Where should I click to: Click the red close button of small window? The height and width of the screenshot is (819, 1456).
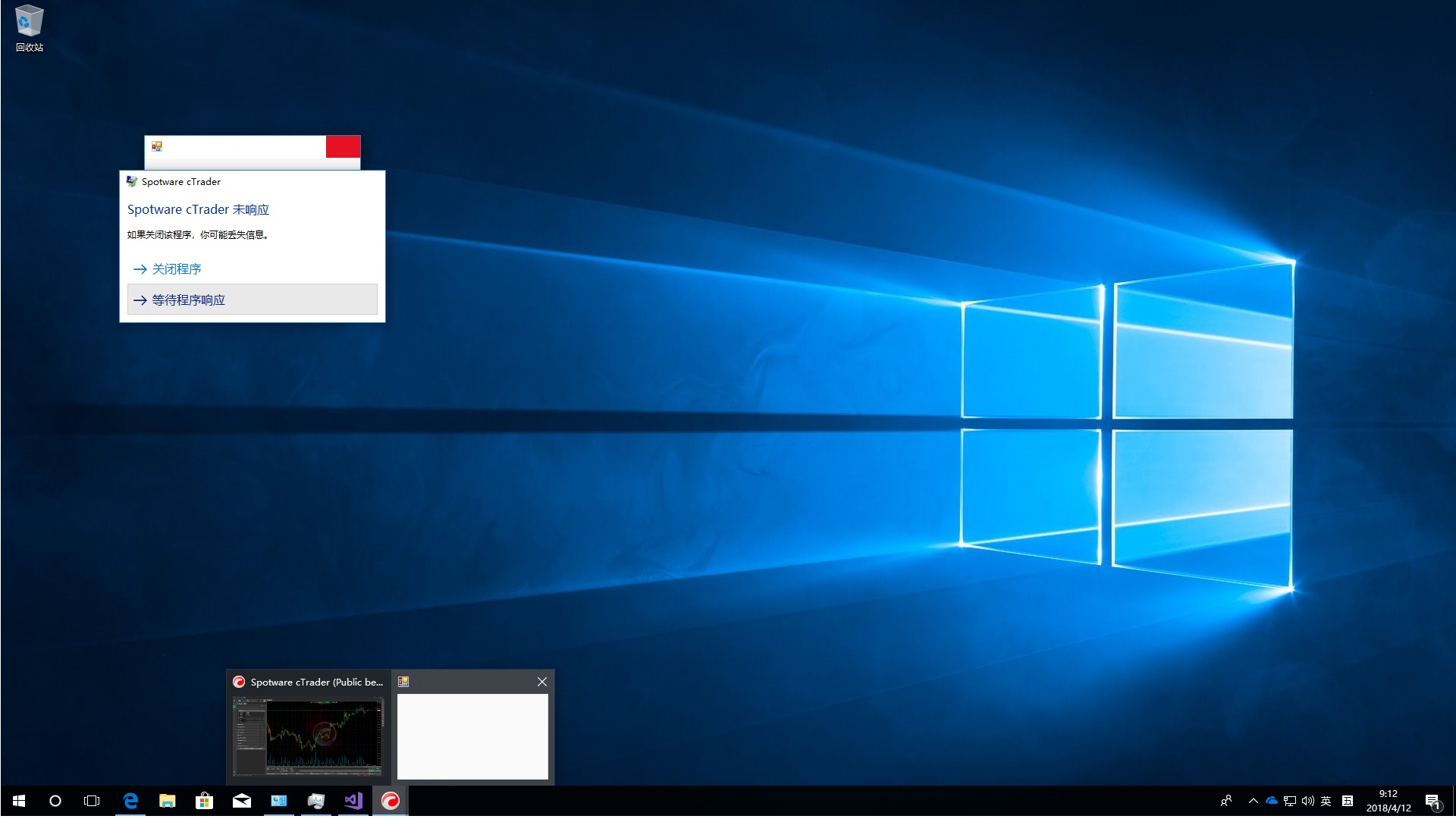(343, 146)
